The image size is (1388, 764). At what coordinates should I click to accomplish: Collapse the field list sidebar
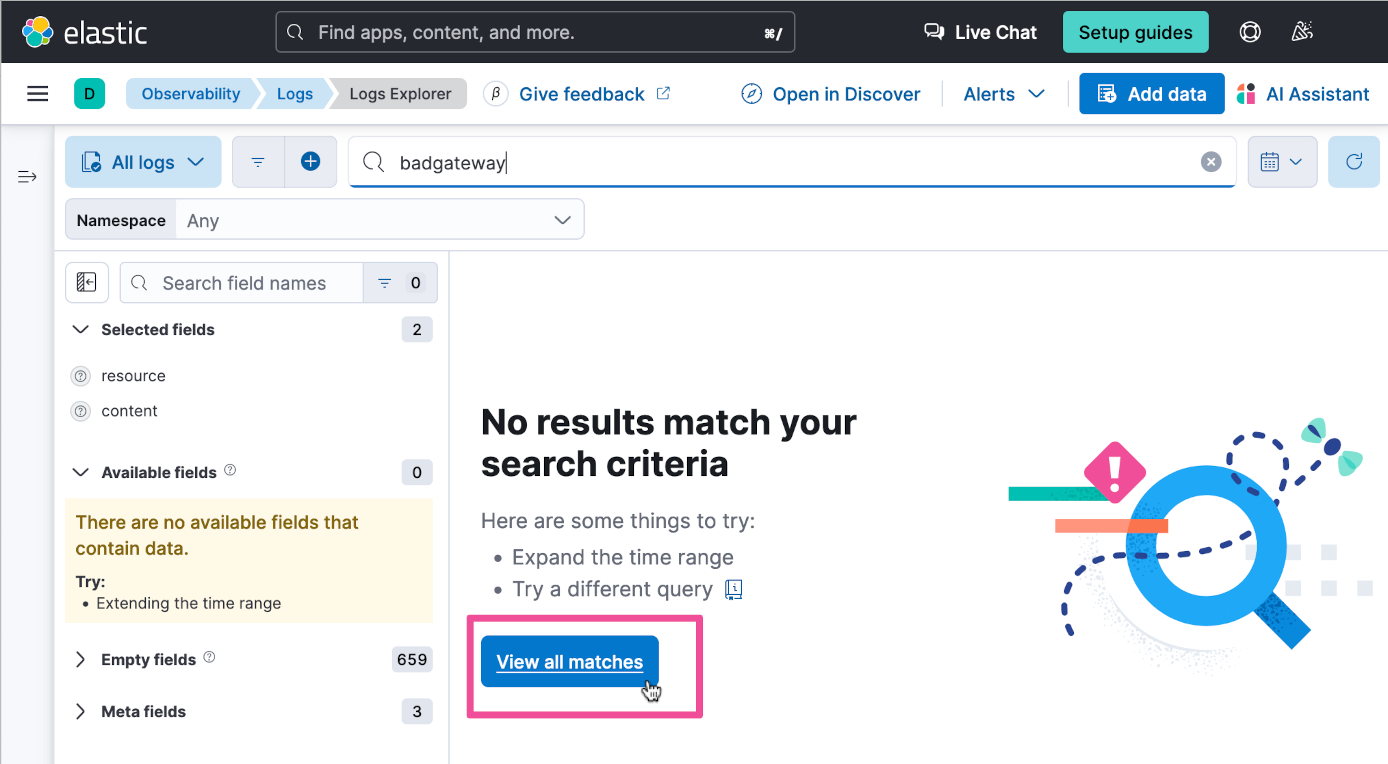click(87, 283)
